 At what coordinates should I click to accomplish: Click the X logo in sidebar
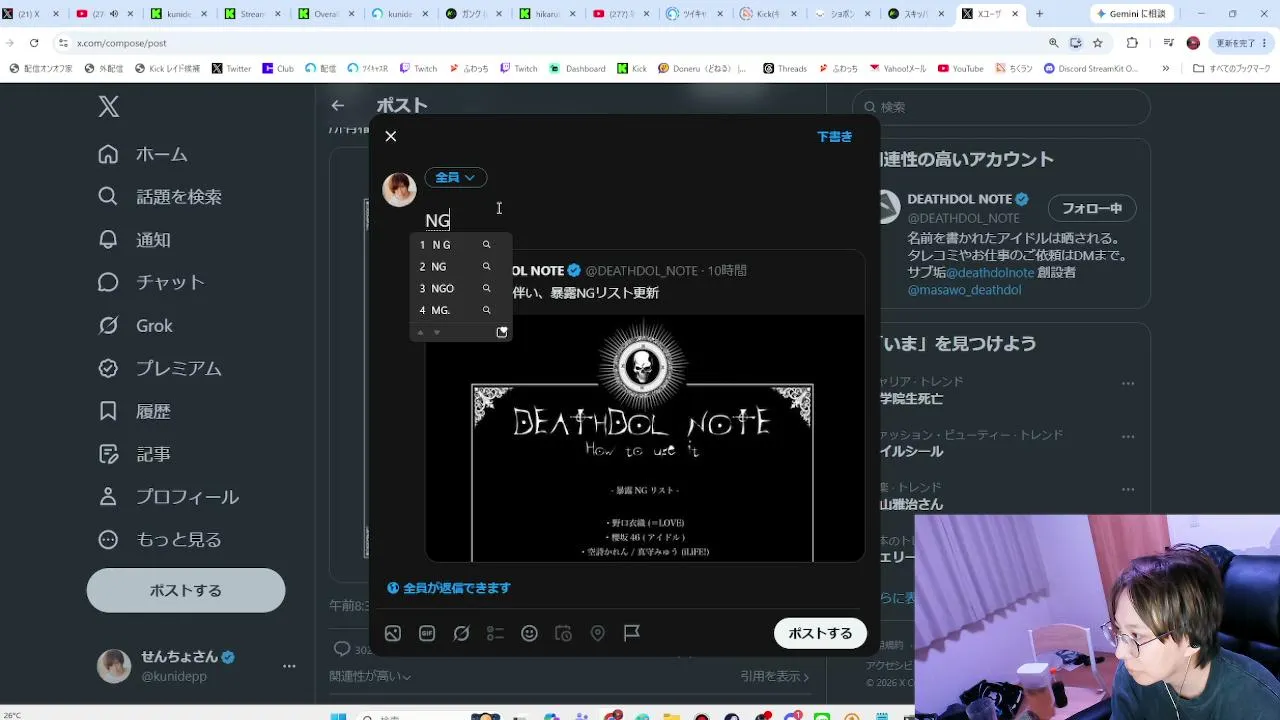(x=109, y=107)
